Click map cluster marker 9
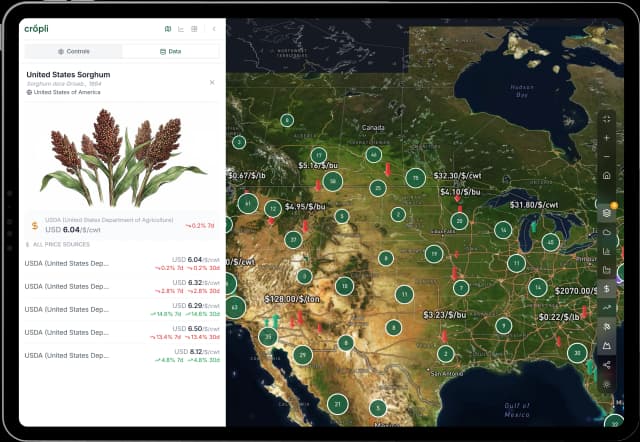Image resolution: width=640 pixels, height=442 pixels. click(504, 326)
